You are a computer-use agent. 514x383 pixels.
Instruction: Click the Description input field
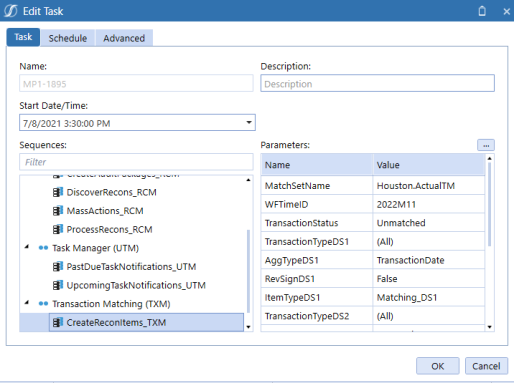pyautogui.click(x=377, y=83)
